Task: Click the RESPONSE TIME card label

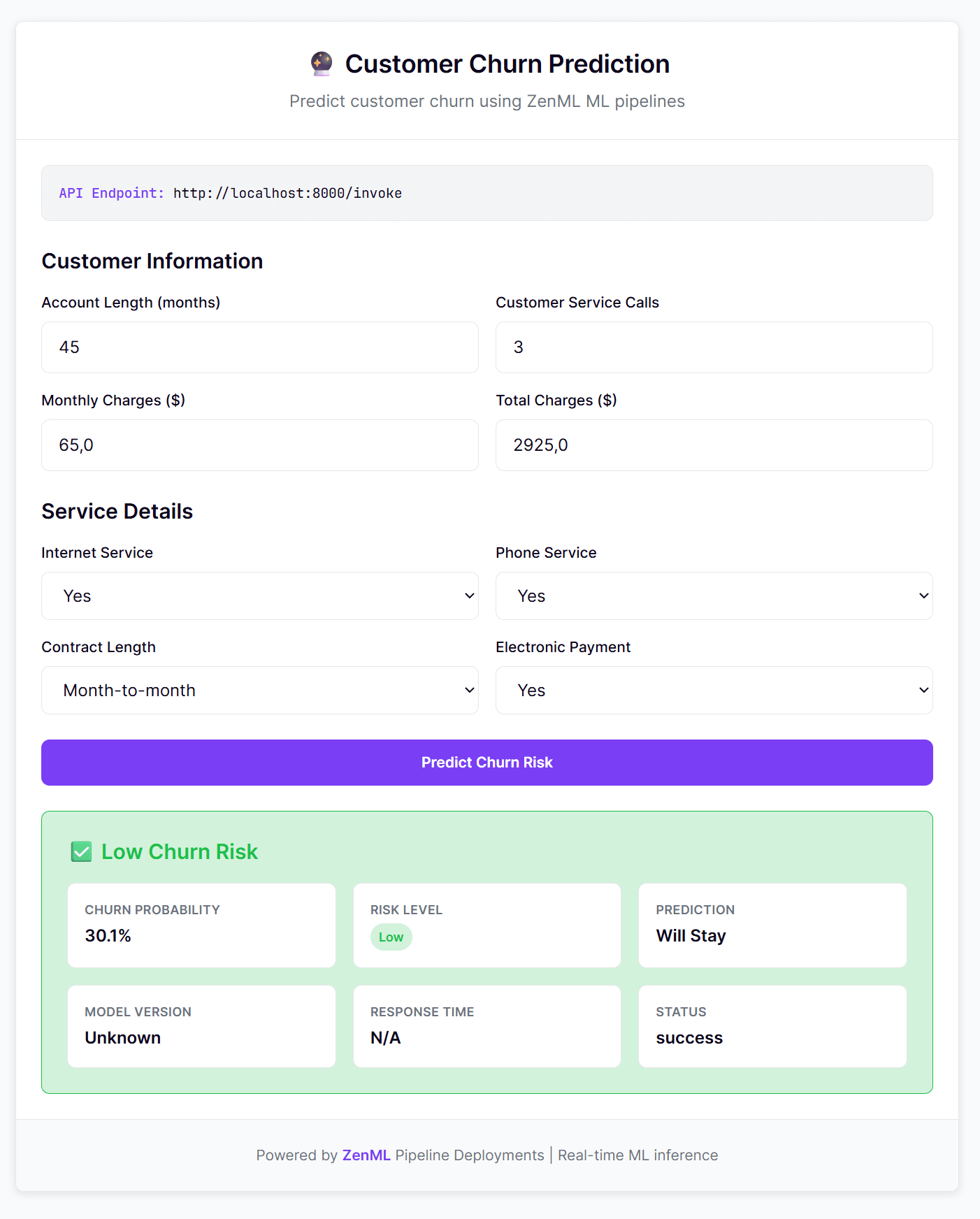Action: coord(422,1012)
